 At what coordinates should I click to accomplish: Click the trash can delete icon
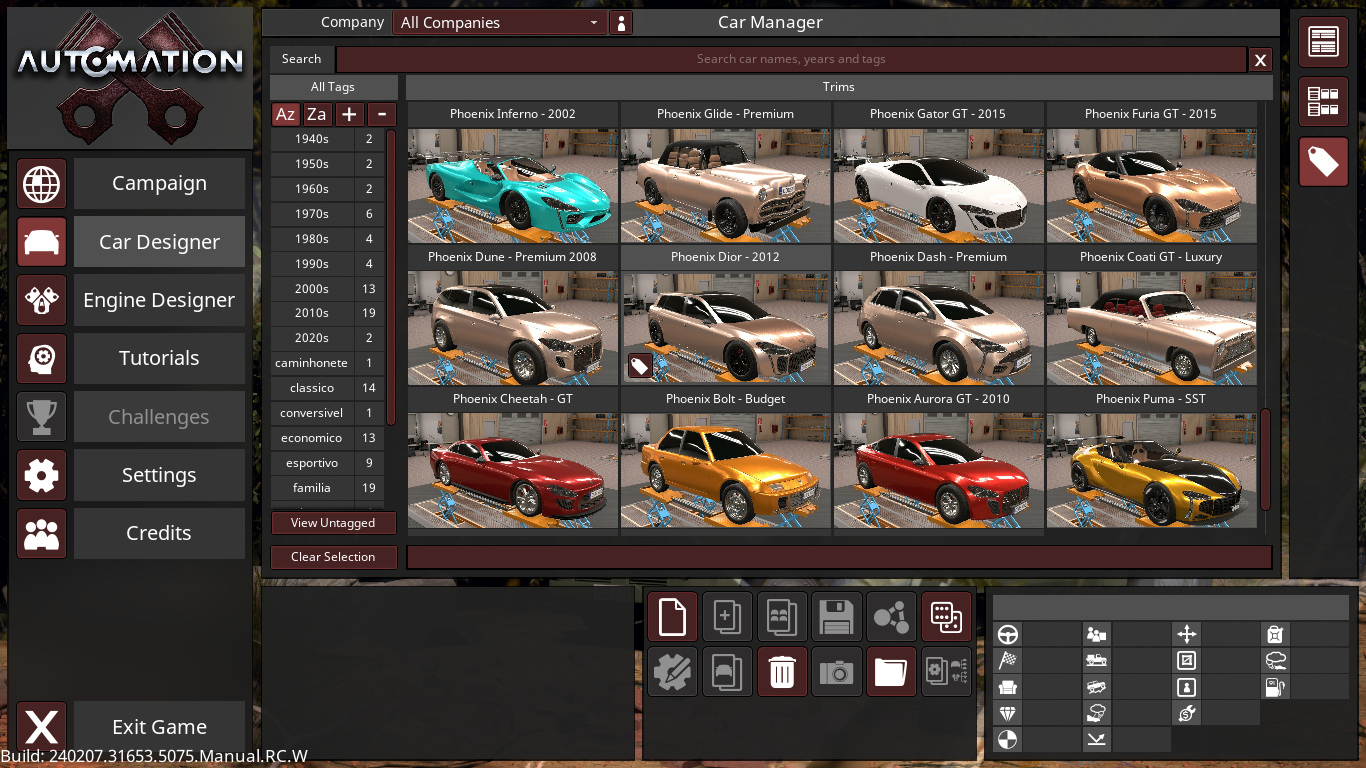click(x=782, y=672)
